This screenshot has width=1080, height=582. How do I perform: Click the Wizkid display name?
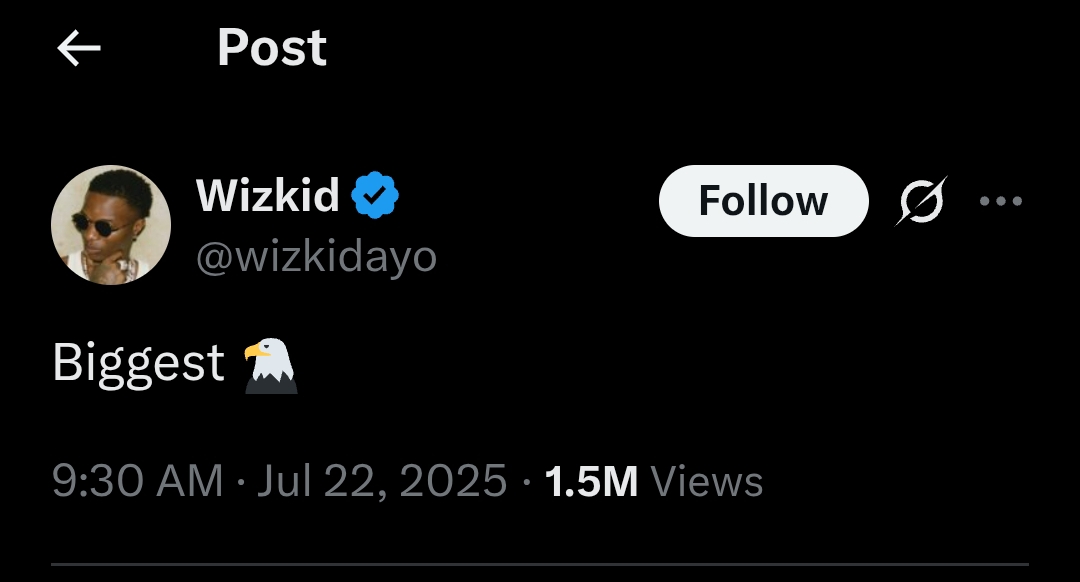[268, 195]
